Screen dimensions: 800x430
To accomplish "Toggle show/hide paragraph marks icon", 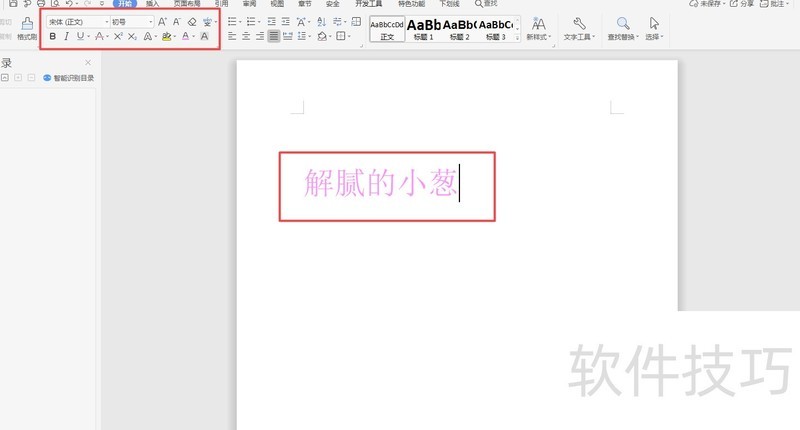I will click(338, 21).
